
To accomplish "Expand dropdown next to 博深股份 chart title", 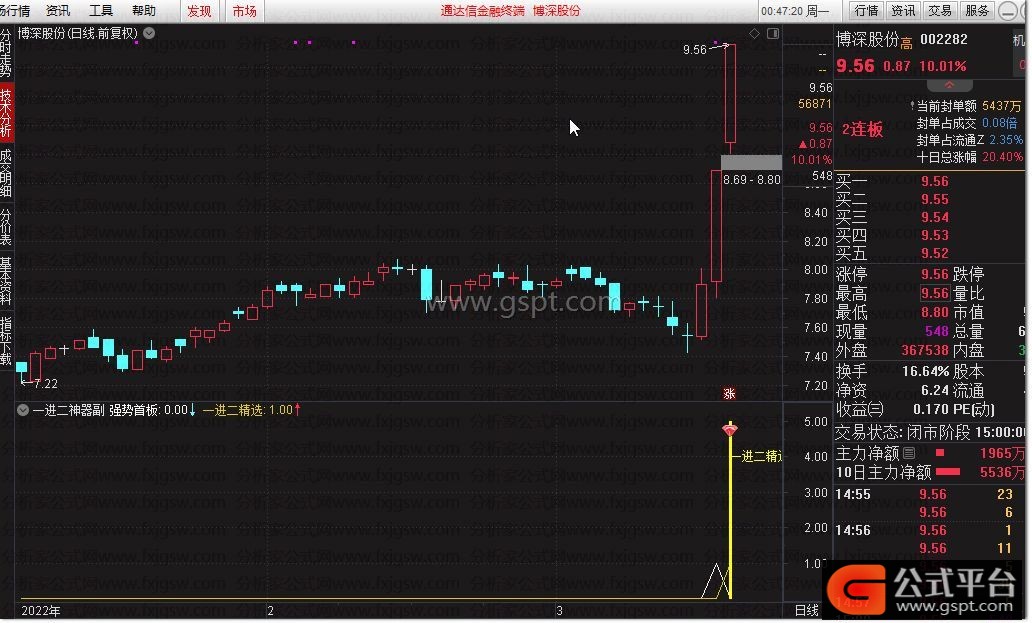I will (149, 33).
